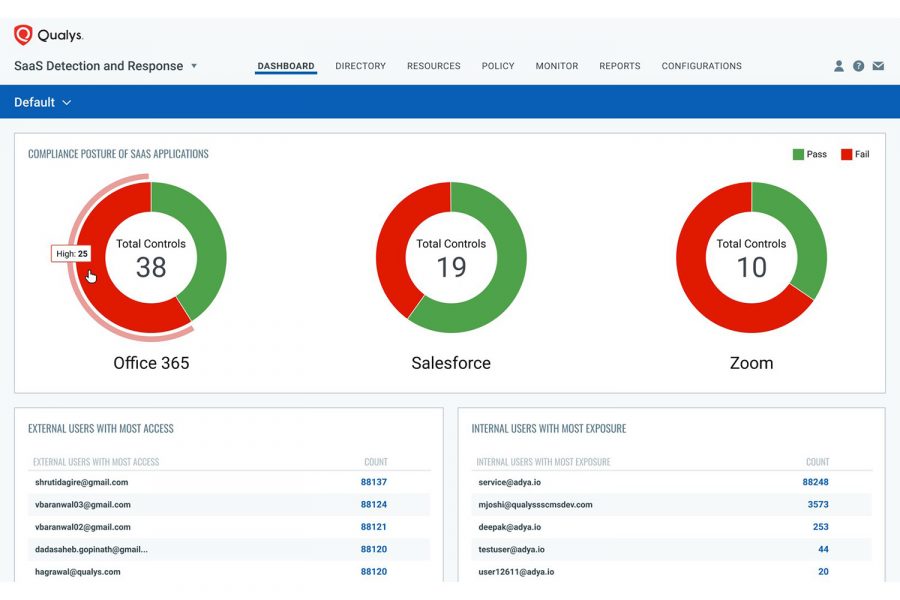Open the user profile icon

(x=839, y=66)
